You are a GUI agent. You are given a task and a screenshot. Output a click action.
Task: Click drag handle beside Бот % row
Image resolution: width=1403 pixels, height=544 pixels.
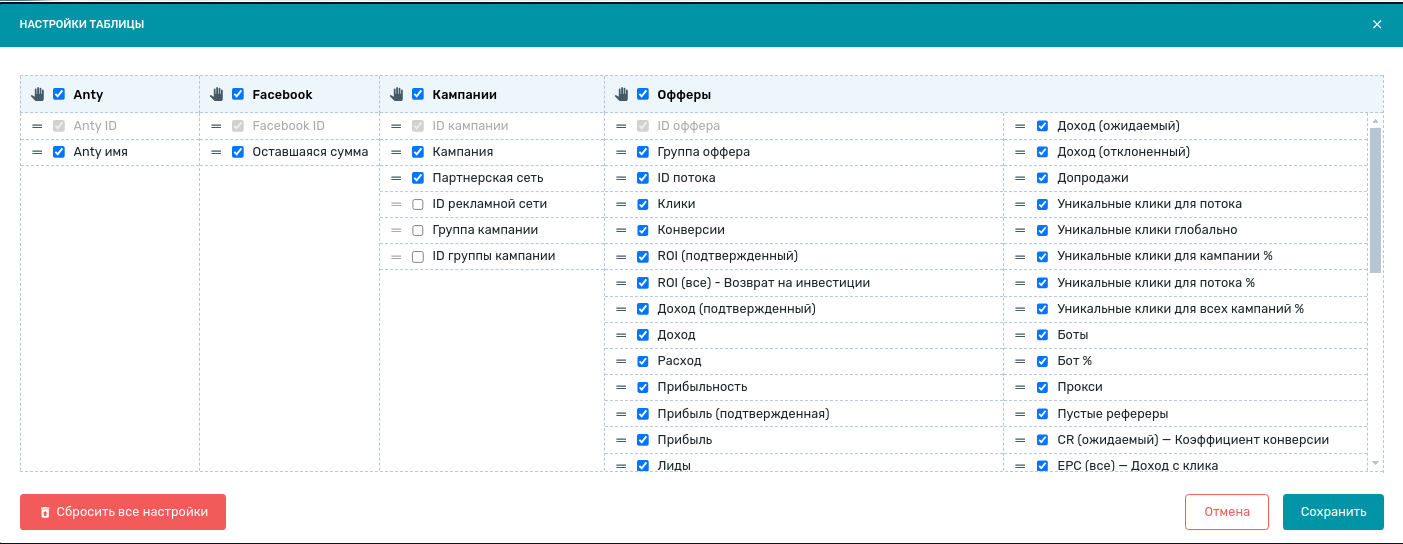pos(1021,361)
